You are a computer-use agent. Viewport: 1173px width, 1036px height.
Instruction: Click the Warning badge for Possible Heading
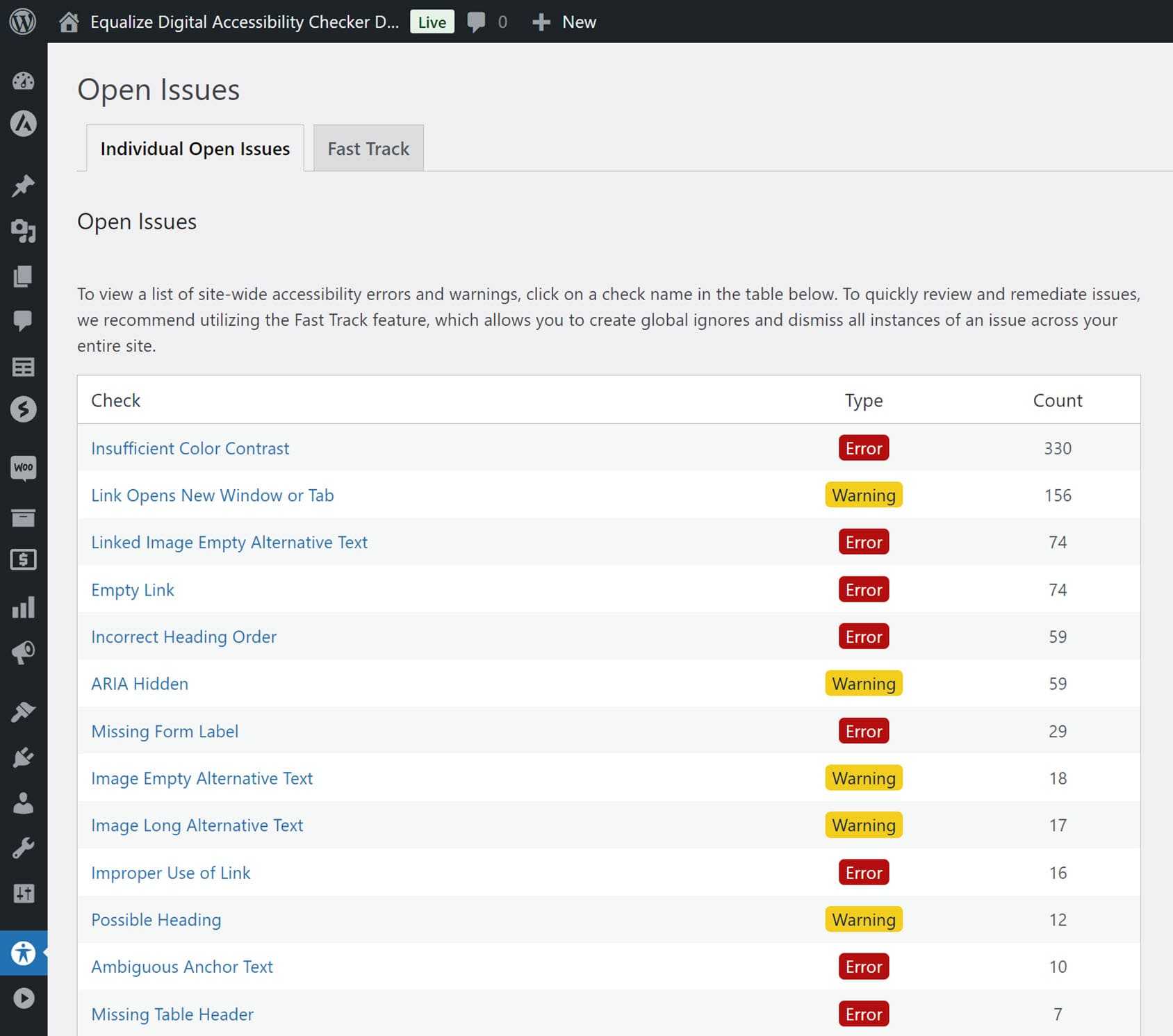(864, 919)
